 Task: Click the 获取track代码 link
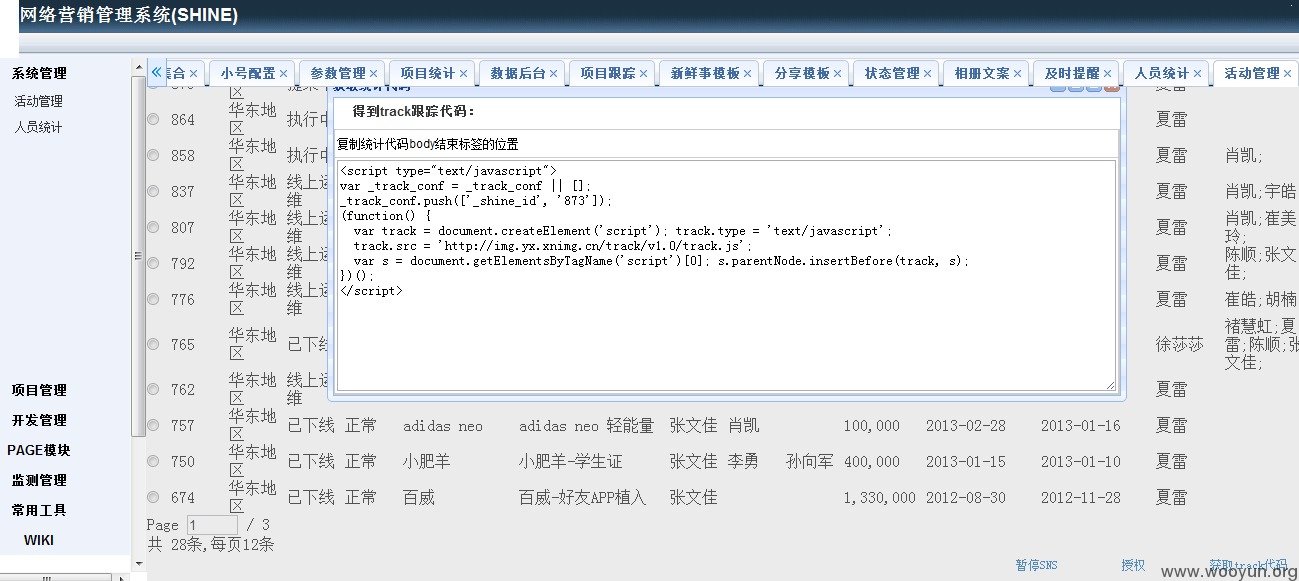1248,565
